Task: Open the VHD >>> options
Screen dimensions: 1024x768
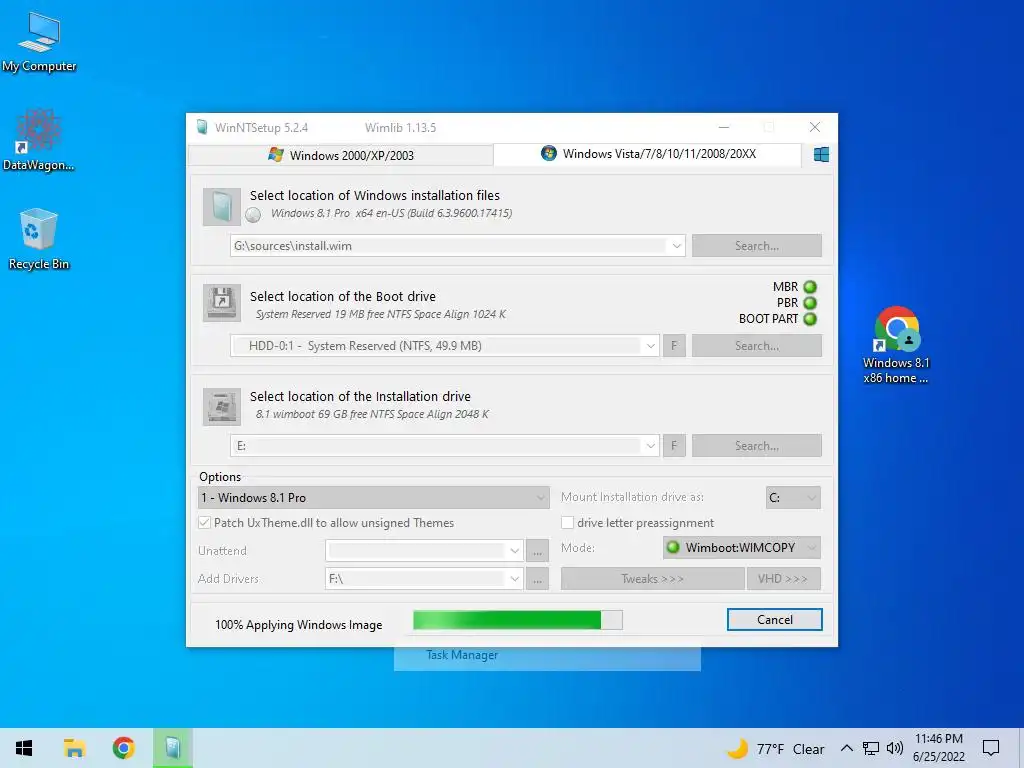Action: click(783, 579)
